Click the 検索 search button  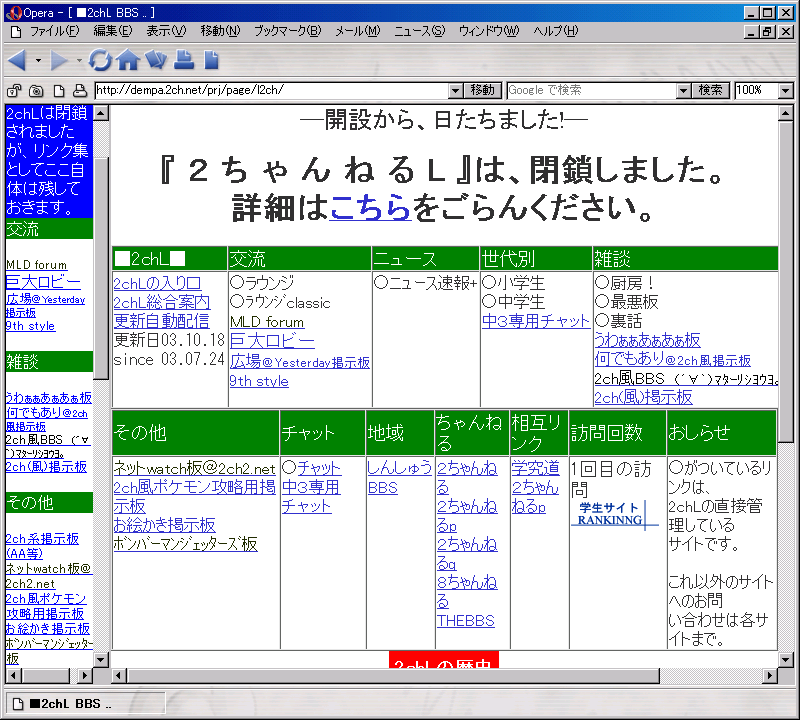(711, 91)
